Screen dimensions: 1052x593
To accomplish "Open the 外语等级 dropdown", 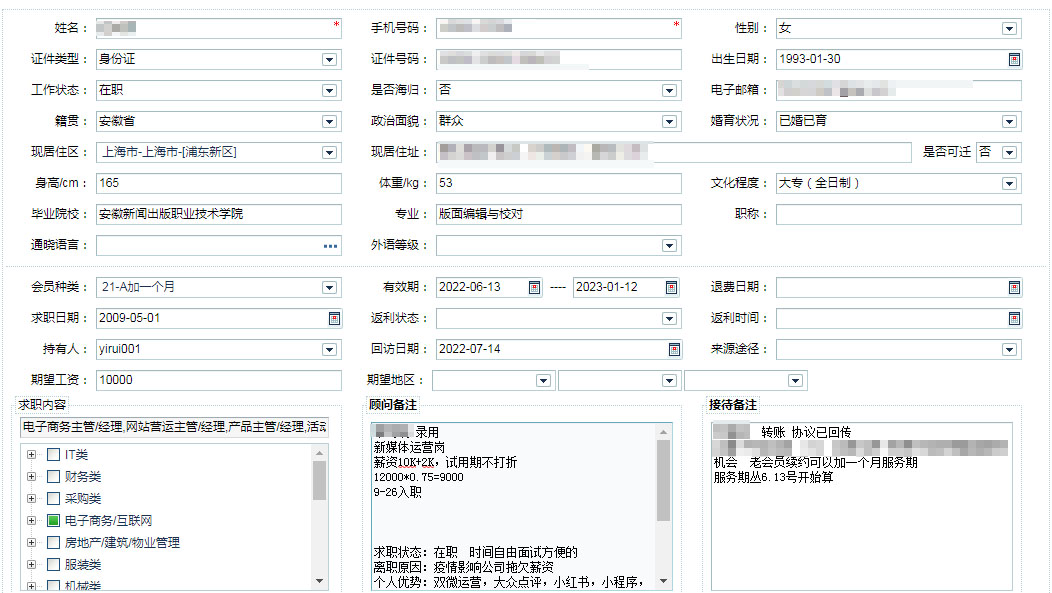I will [x=669, y=246].
